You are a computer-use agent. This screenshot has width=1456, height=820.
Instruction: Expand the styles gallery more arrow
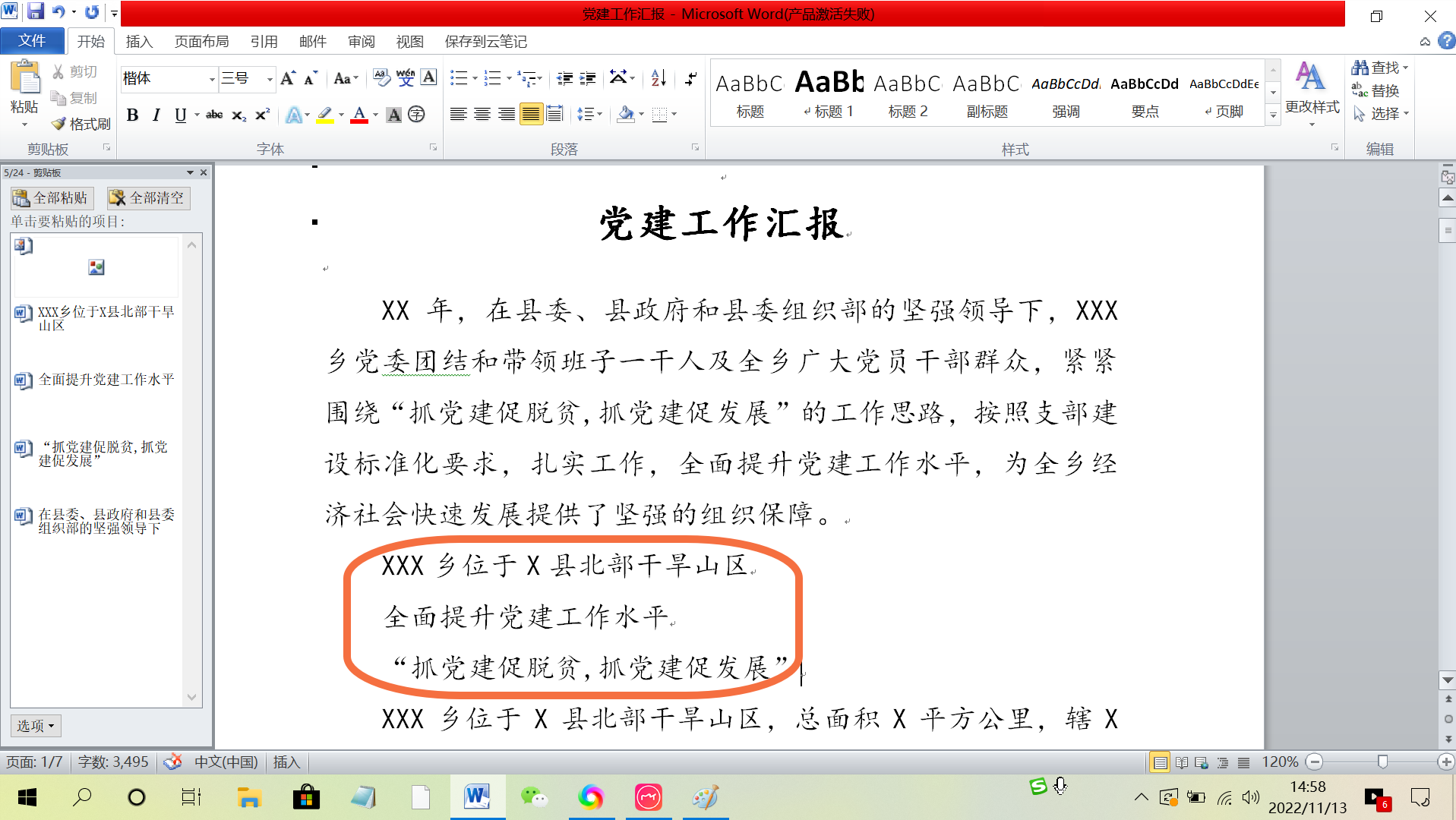pyautogui.click(x=1273, y=115)
